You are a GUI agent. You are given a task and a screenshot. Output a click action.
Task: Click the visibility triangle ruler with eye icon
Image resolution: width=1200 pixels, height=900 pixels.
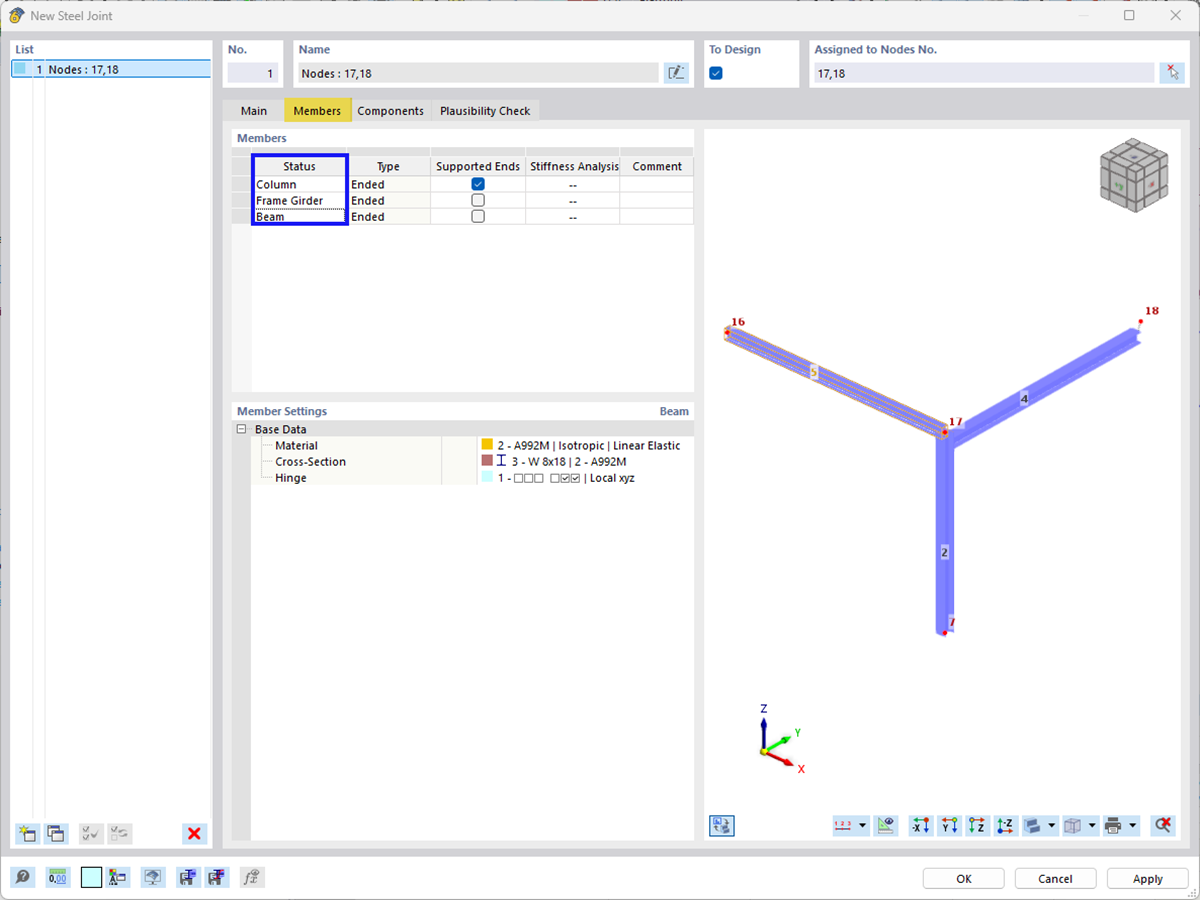click(885, 826)
